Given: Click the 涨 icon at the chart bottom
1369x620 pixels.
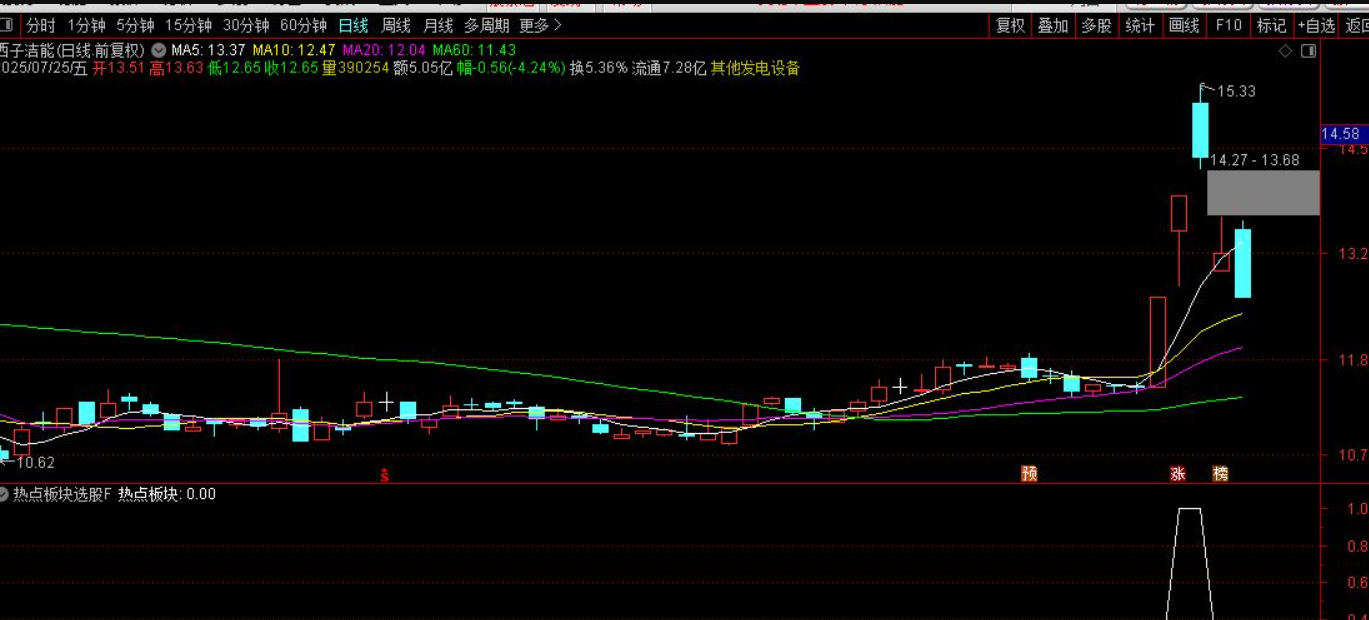Looking at the screenshot, I should (1177, 471).
